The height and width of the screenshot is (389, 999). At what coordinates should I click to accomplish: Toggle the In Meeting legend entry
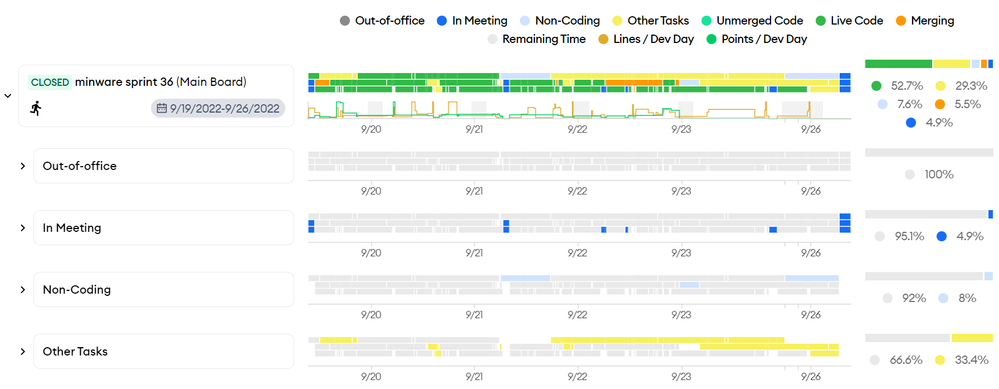click(x=472, y=20)
